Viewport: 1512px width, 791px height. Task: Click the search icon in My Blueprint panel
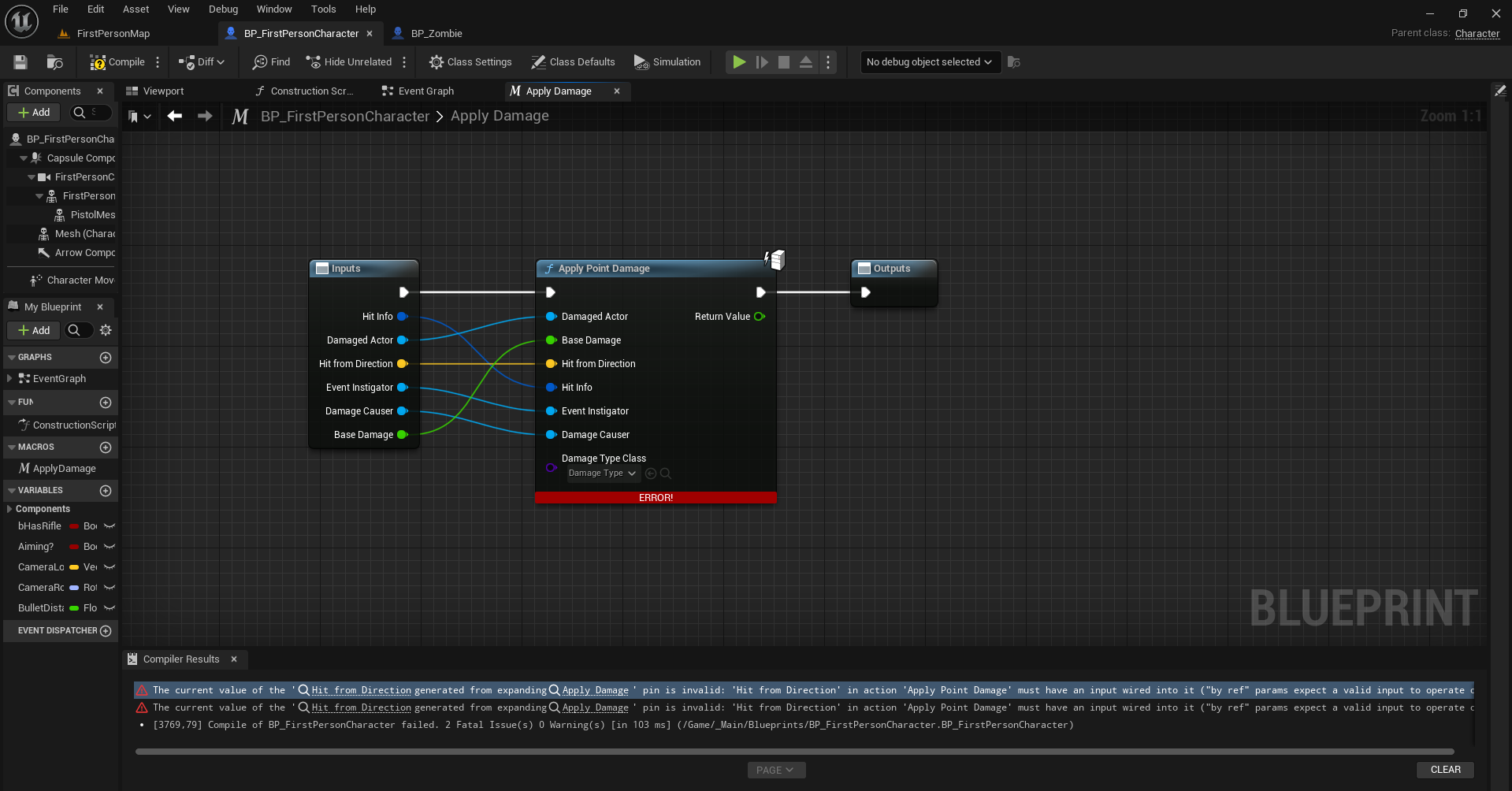click(x=74, y=330)
